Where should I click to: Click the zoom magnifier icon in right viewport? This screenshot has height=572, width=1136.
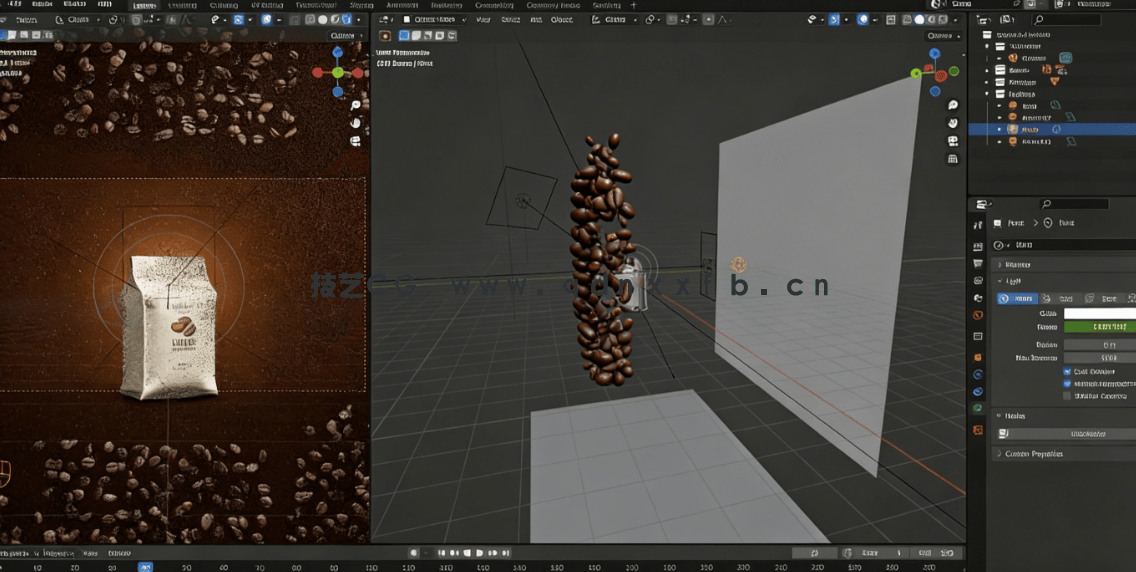coord(953,105)
